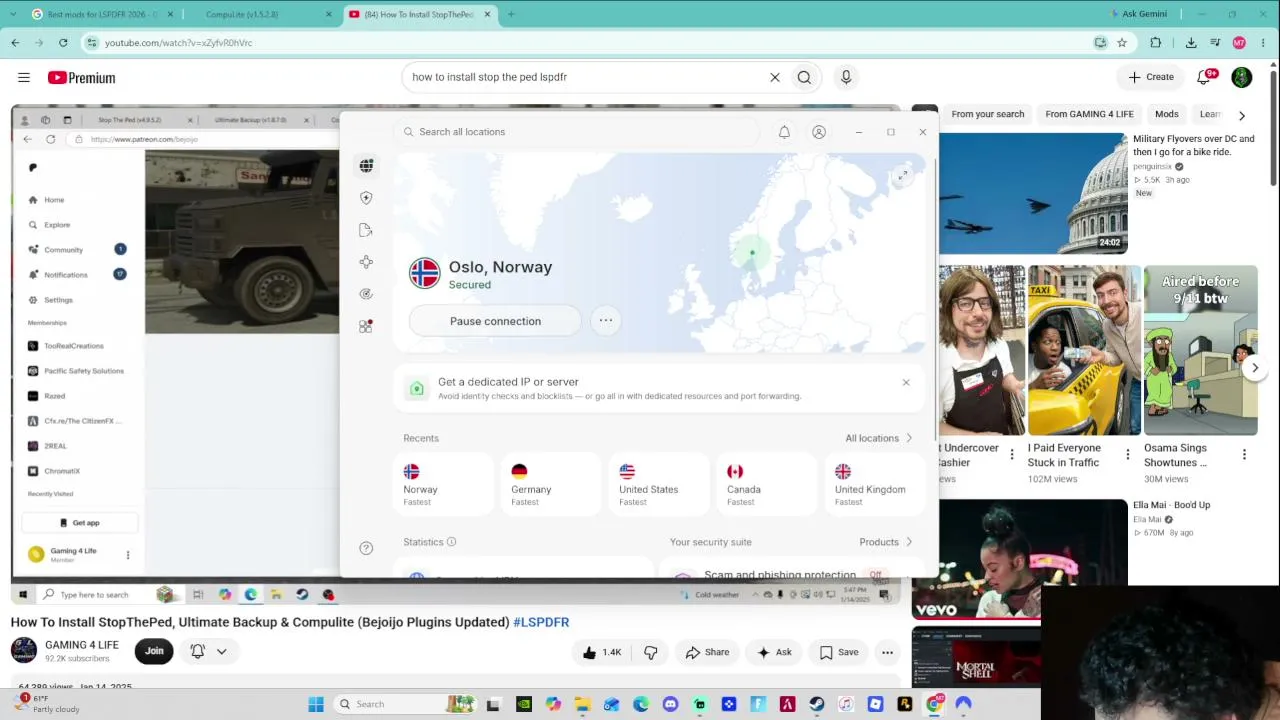Expand All locations in NordVPN Recents
This screenshot has width=1280, height=720.
879,438
